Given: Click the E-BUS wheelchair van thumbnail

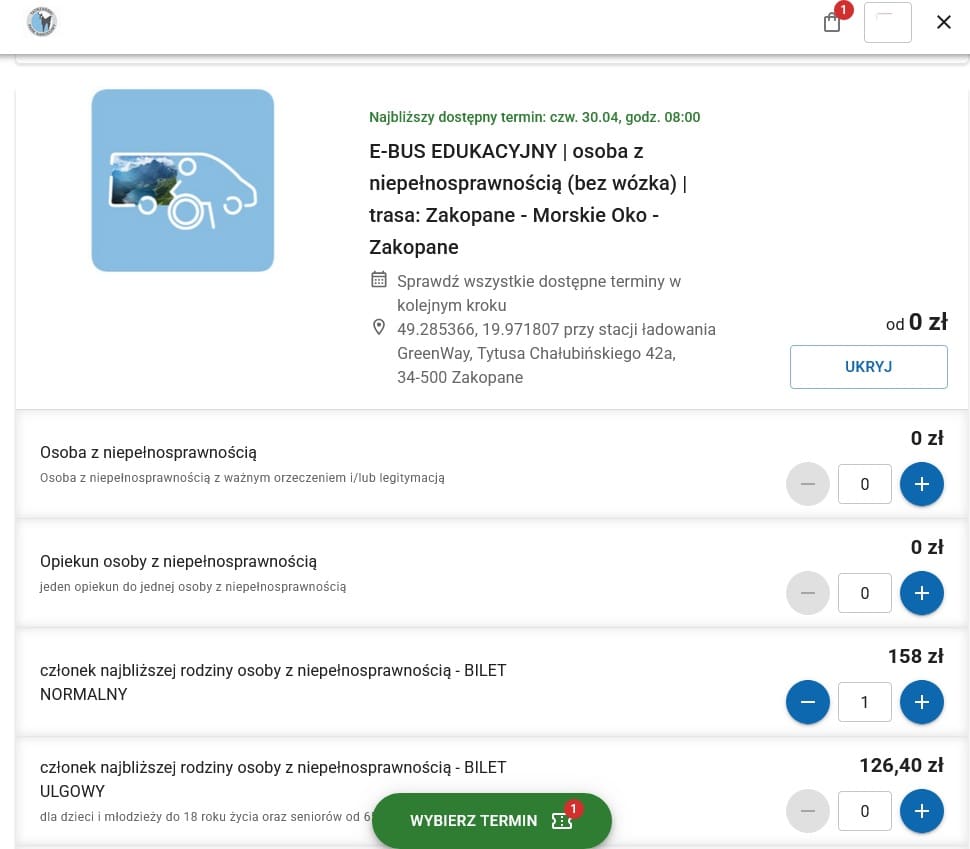Looking at the screenshot, I should coord(183,180).
